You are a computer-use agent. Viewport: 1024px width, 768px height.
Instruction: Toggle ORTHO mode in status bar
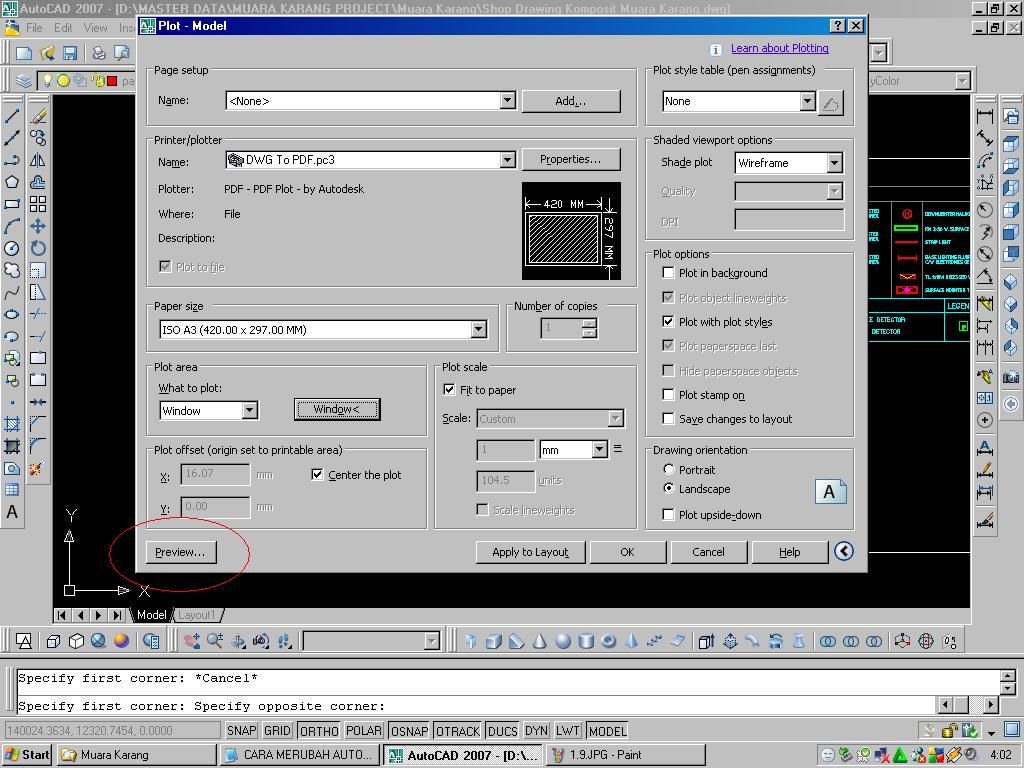(319, 731)
